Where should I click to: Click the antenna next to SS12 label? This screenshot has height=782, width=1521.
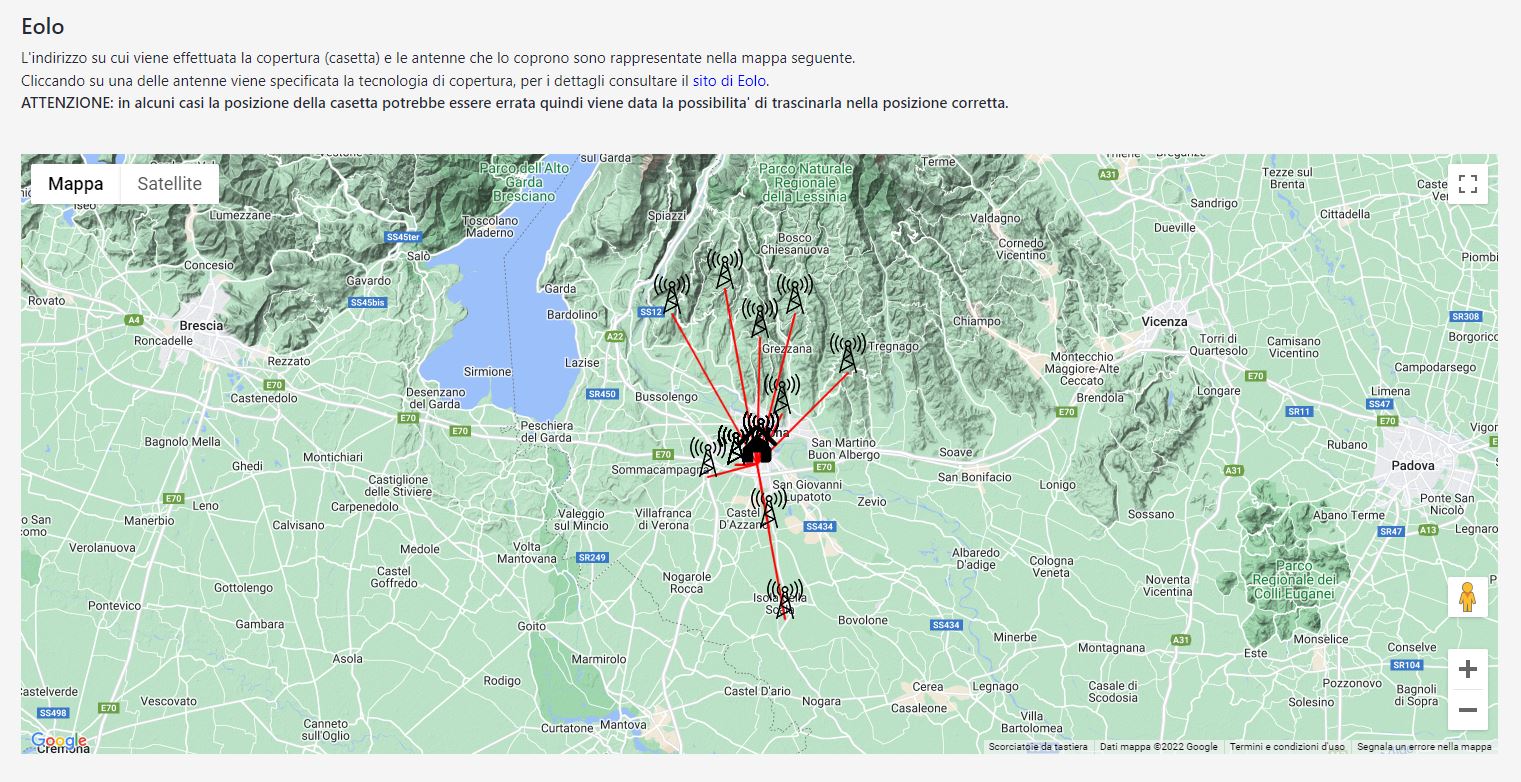[672, 295]
